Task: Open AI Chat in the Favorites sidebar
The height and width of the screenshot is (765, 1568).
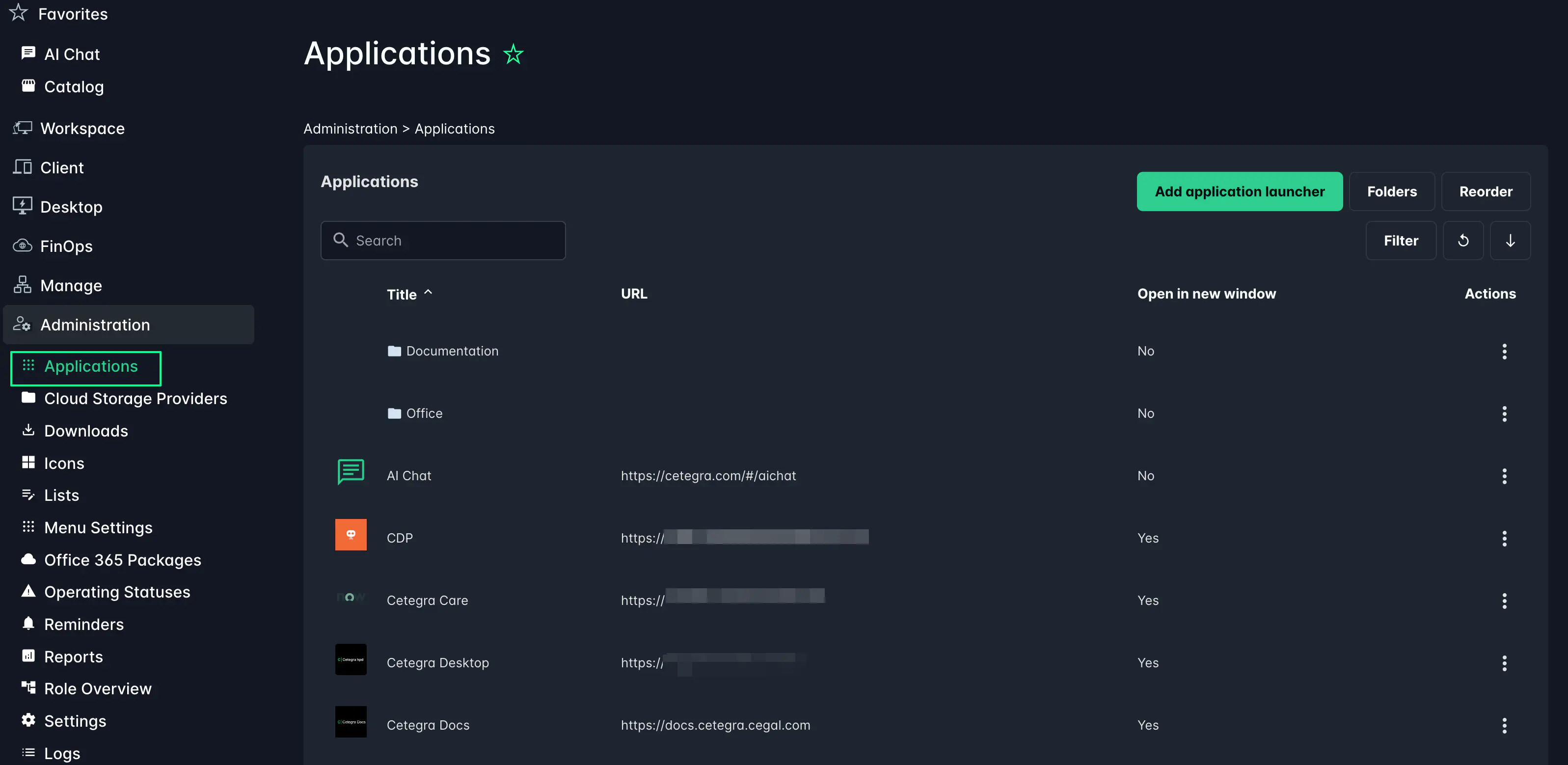Action: click(x=71, y=54)
